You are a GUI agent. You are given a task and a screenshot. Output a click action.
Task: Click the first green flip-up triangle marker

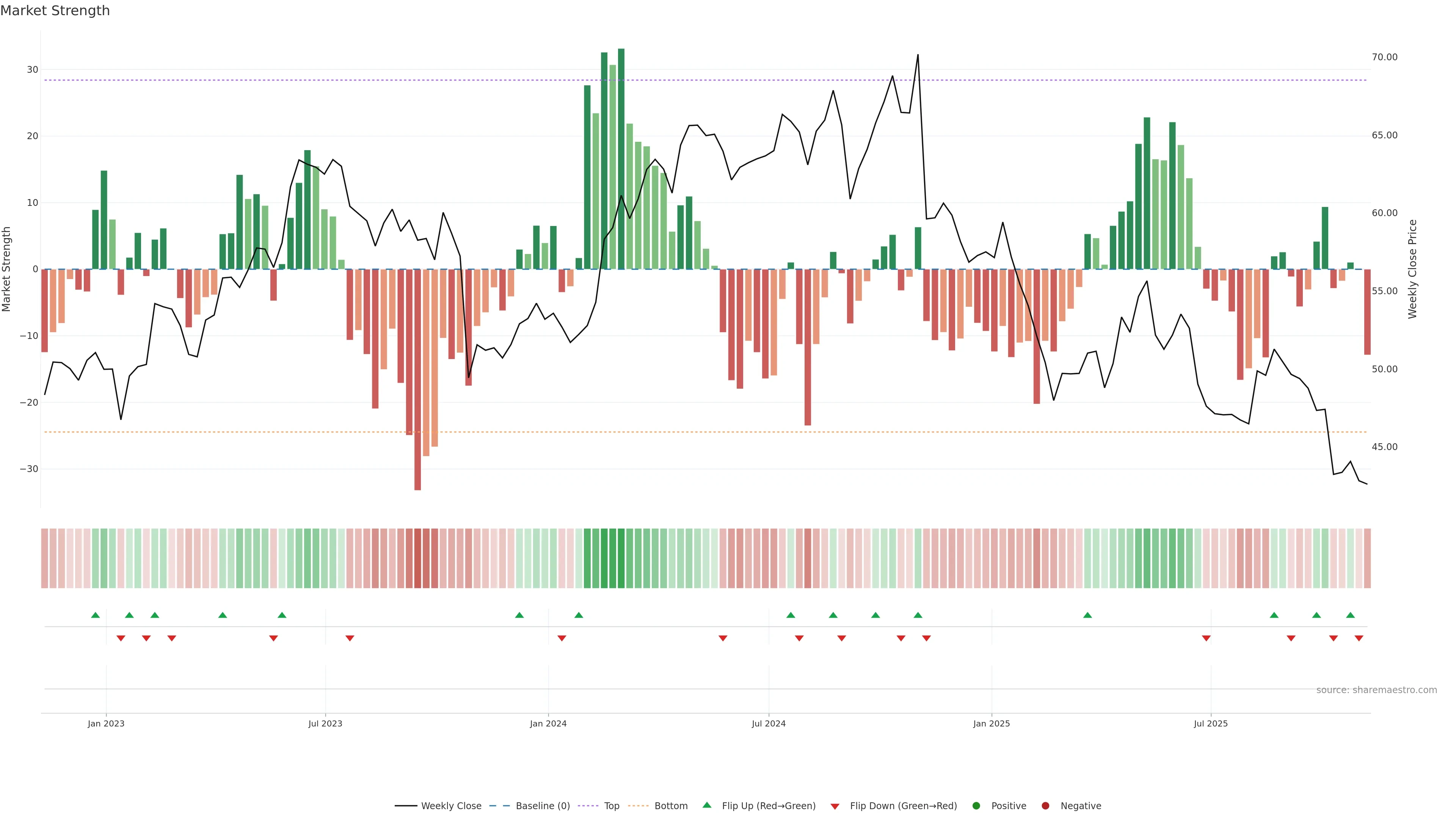click(x=96, y=615)
